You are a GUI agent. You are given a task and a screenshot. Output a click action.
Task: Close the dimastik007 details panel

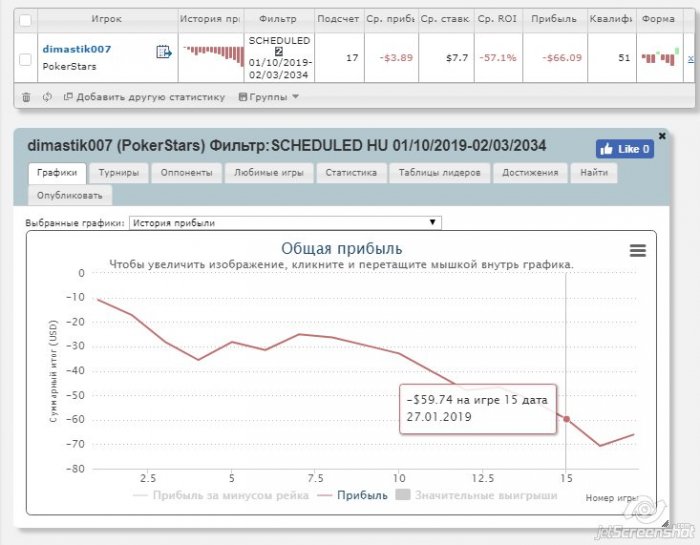click(x=662, y=136)
